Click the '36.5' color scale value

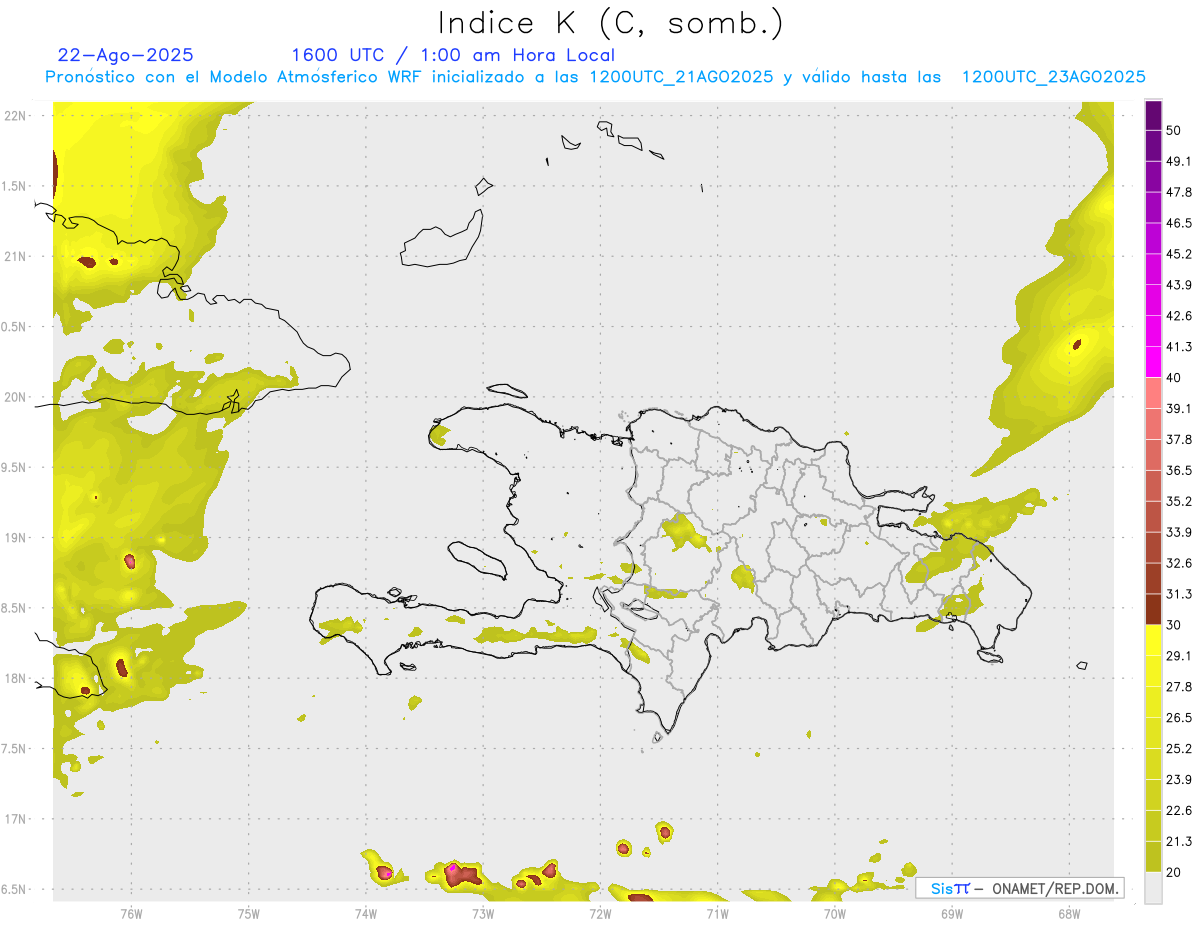pyautogui.click(x=1179, y=470)
